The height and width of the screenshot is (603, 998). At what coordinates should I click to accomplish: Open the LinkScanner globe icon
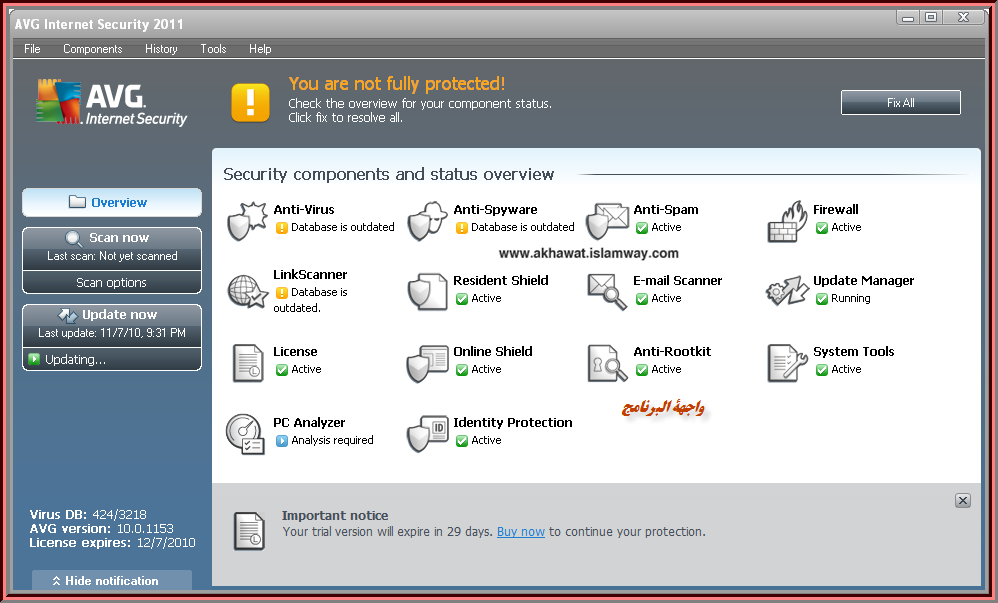coord(247,291)
